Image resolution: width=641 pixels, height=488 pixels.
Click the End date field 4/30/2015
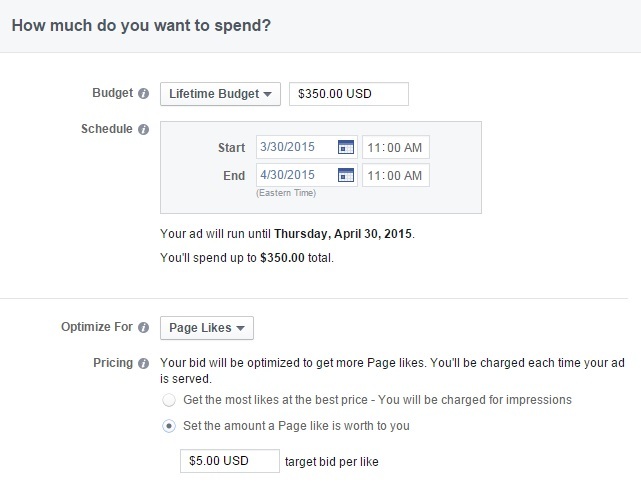click(x=297, y=176)
